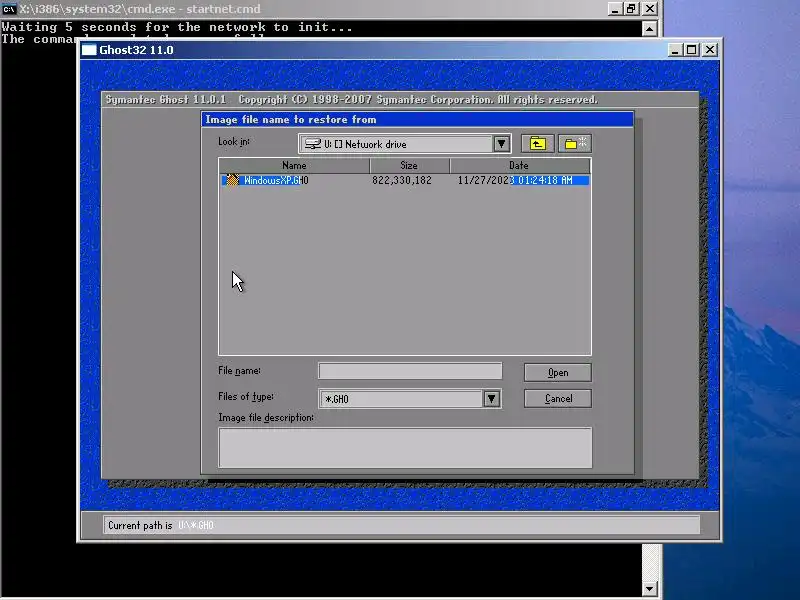Click cmd window scroll up arrow
The image size is (800, 600).
point(649,29)
